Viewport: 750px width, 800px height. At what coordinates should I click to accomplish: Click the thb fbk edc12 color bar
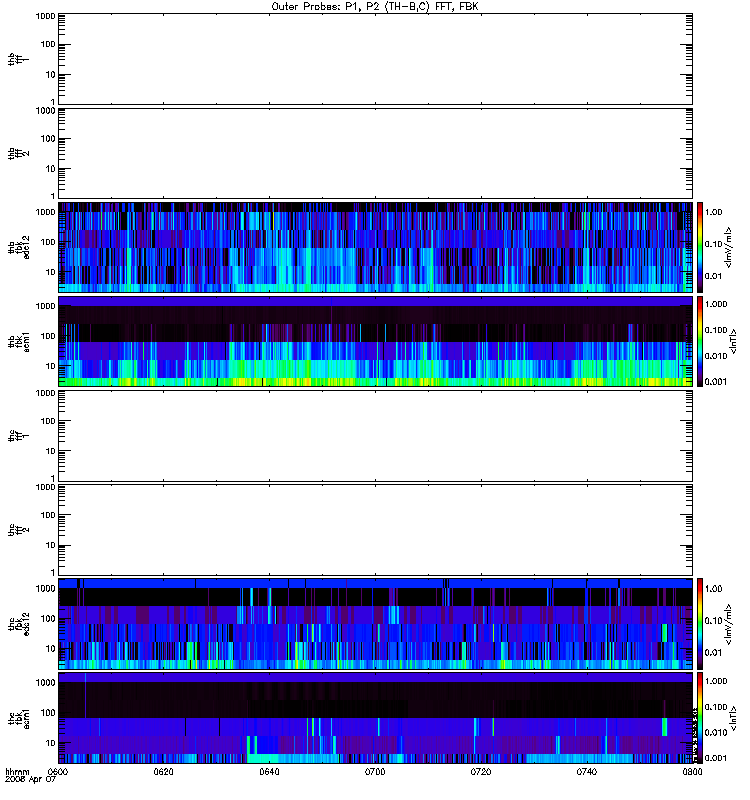coord(700,247)
